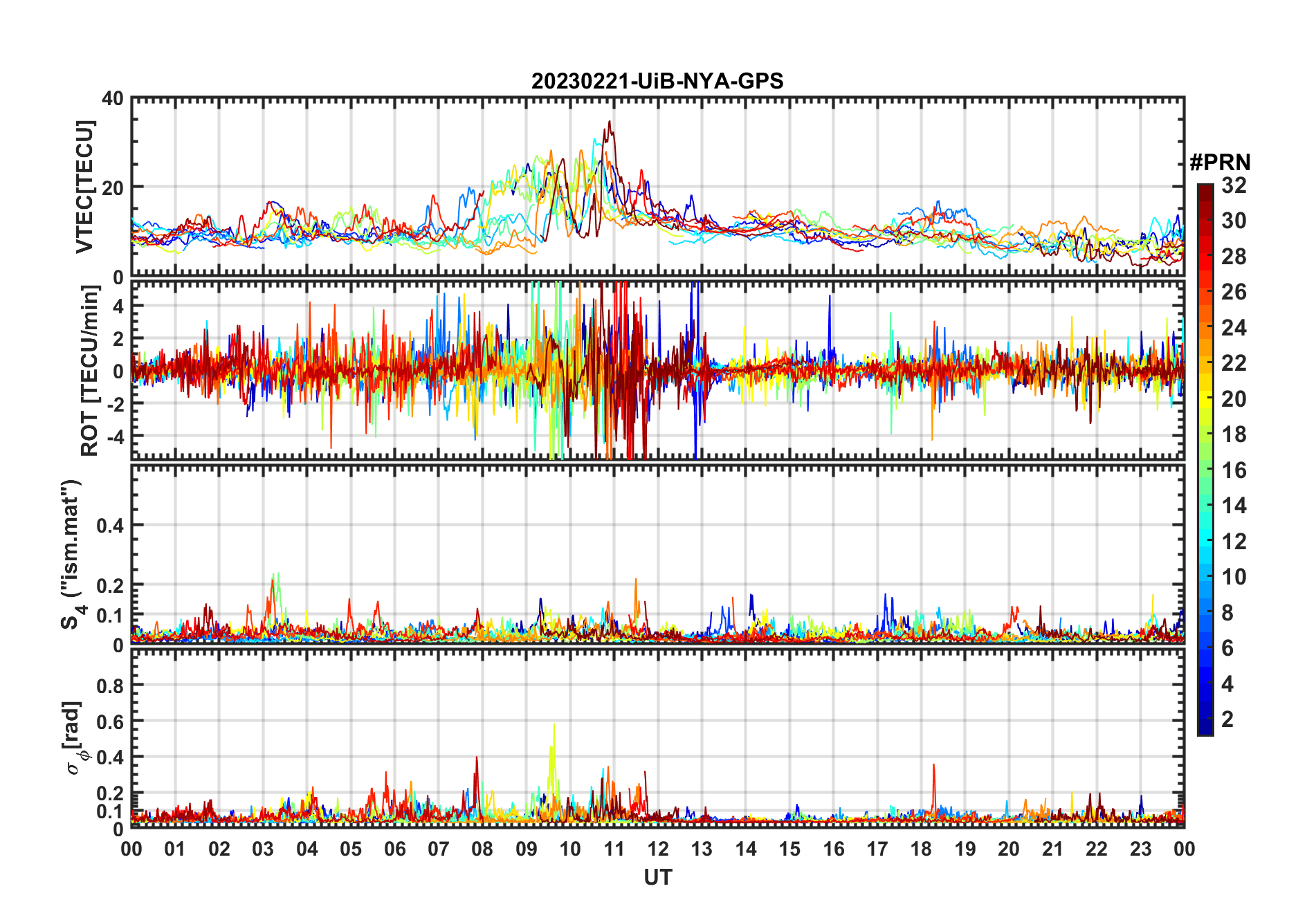Click the 40 tick on the VTEC axis
Viewport: 1316px width, 920px height.
tap(112, 99)
